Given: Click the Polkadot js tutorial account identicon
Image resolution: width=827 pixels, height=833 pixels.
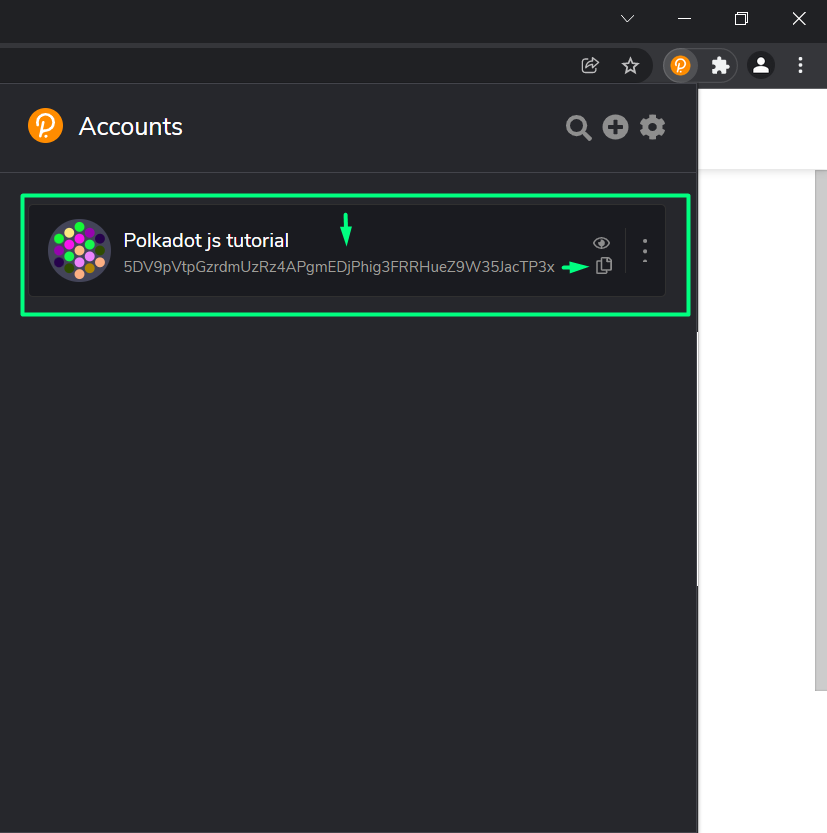Looking at the screenshot, I should 79,250.
